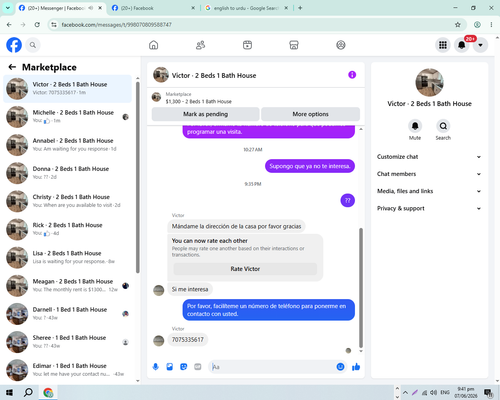The height and width of the screenshot is (400, 500).
Task: Open the Friends icon in top navigation
Action: (200, 45)
